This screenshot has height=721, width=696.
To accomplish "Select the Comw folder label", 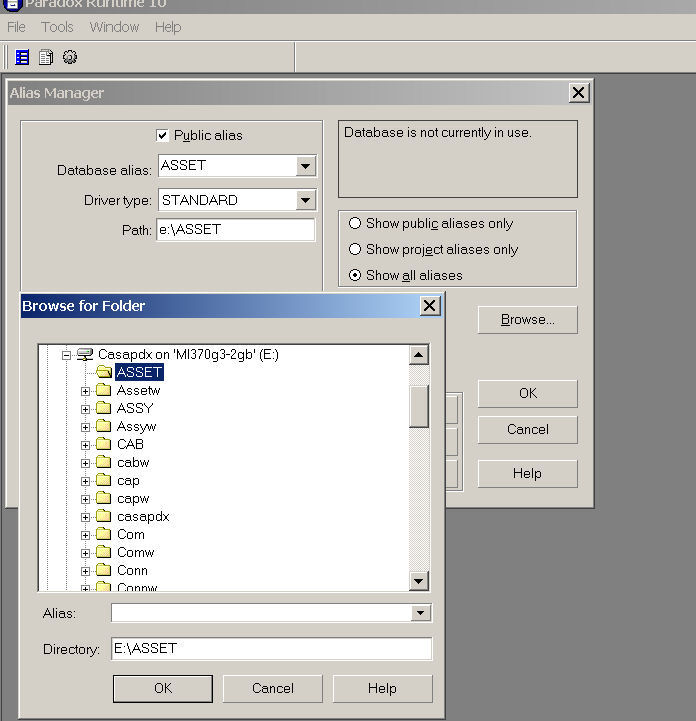I will coord(136,552).
